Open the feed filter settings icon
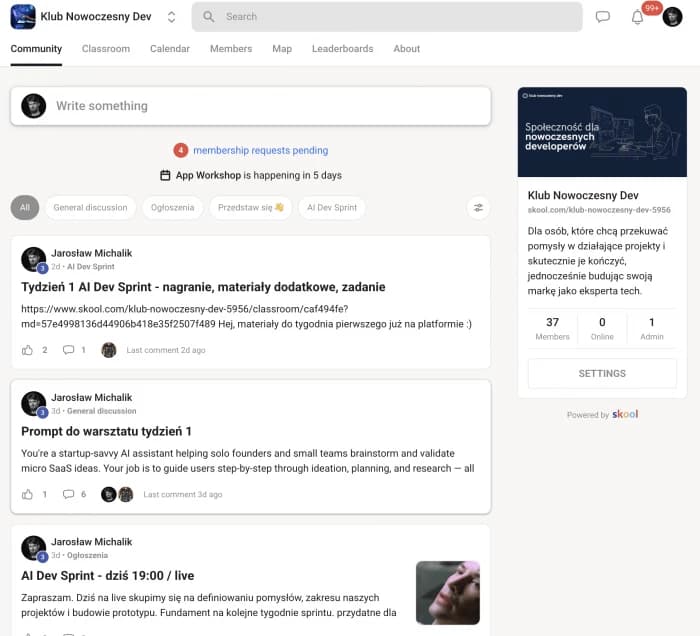The image size is (700, 636). (x=478, y=208)
